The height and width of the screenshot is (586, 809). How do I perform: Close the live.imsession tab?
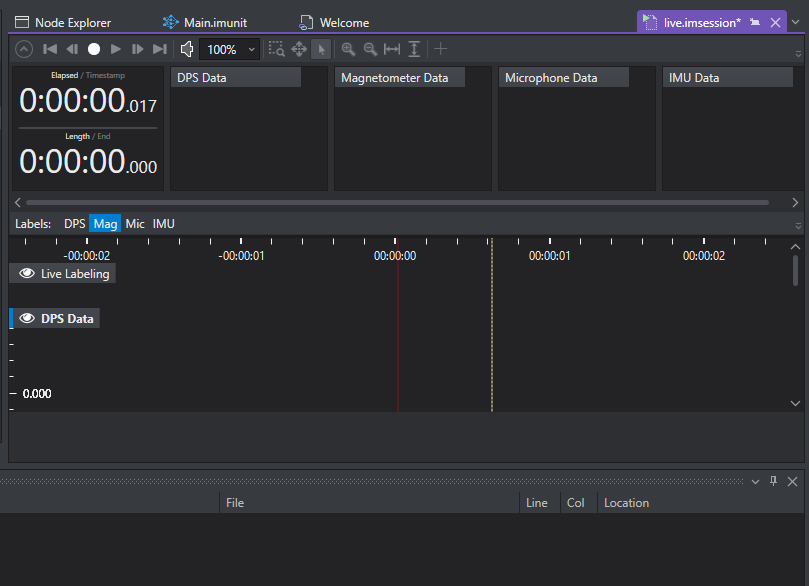tap(775, 22)
